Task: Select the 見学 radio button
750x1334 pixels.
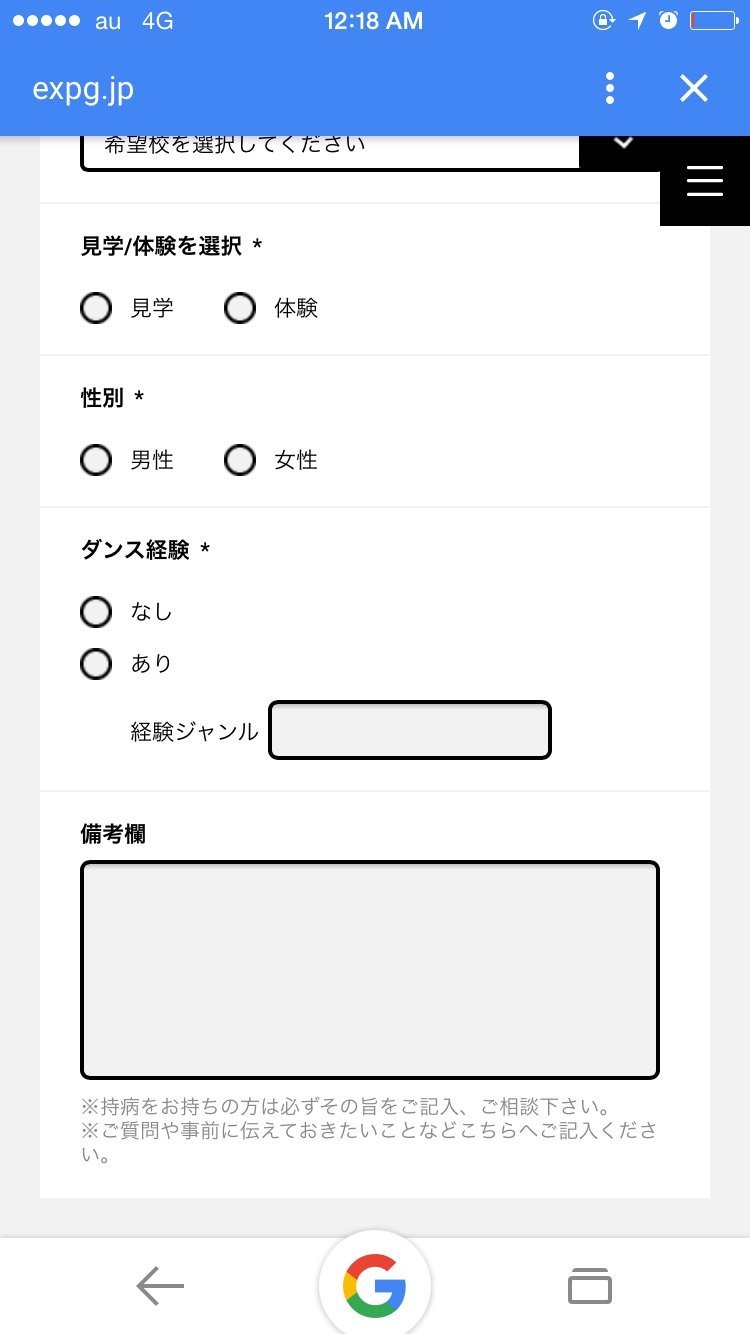Action: click(x=96, y=309)
